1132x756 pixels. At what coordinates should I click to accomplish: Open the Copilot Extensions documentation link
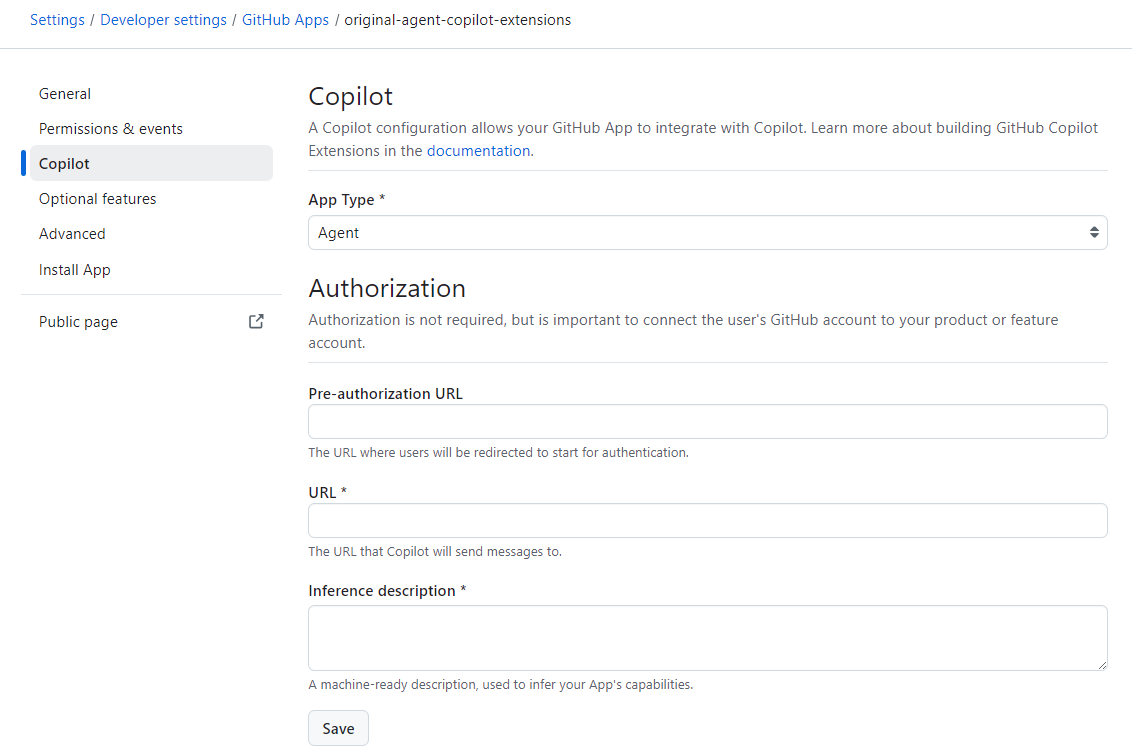pos(478,150)
